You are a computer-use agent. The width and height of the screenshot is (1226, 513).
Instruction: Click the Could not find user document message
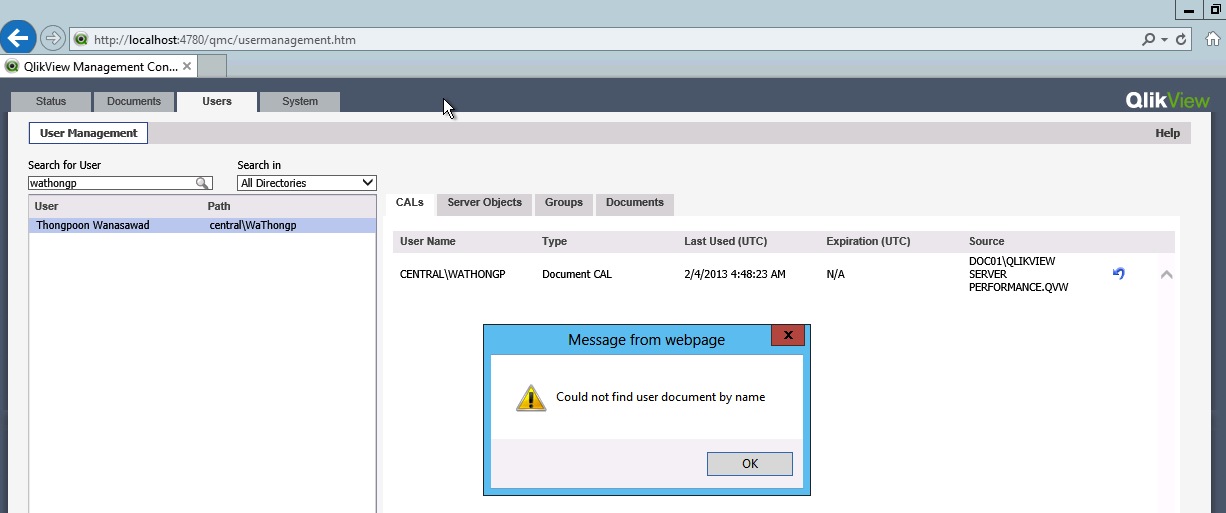(661, 397)
